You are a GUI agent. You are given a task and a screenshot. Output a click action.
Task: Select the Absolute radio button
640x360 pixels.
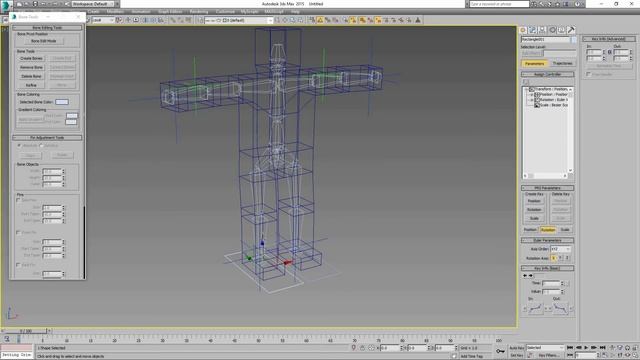(x=19, y=145)
